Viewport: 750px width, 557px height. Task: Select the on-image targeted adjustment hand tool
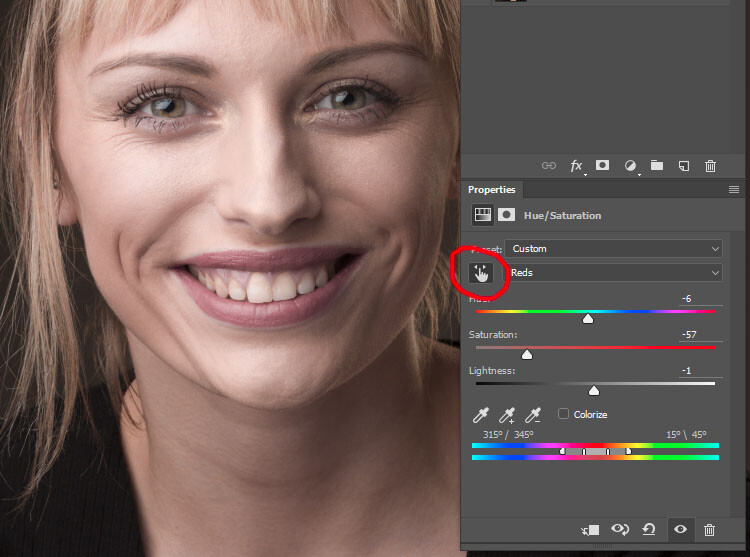point(482,273)
